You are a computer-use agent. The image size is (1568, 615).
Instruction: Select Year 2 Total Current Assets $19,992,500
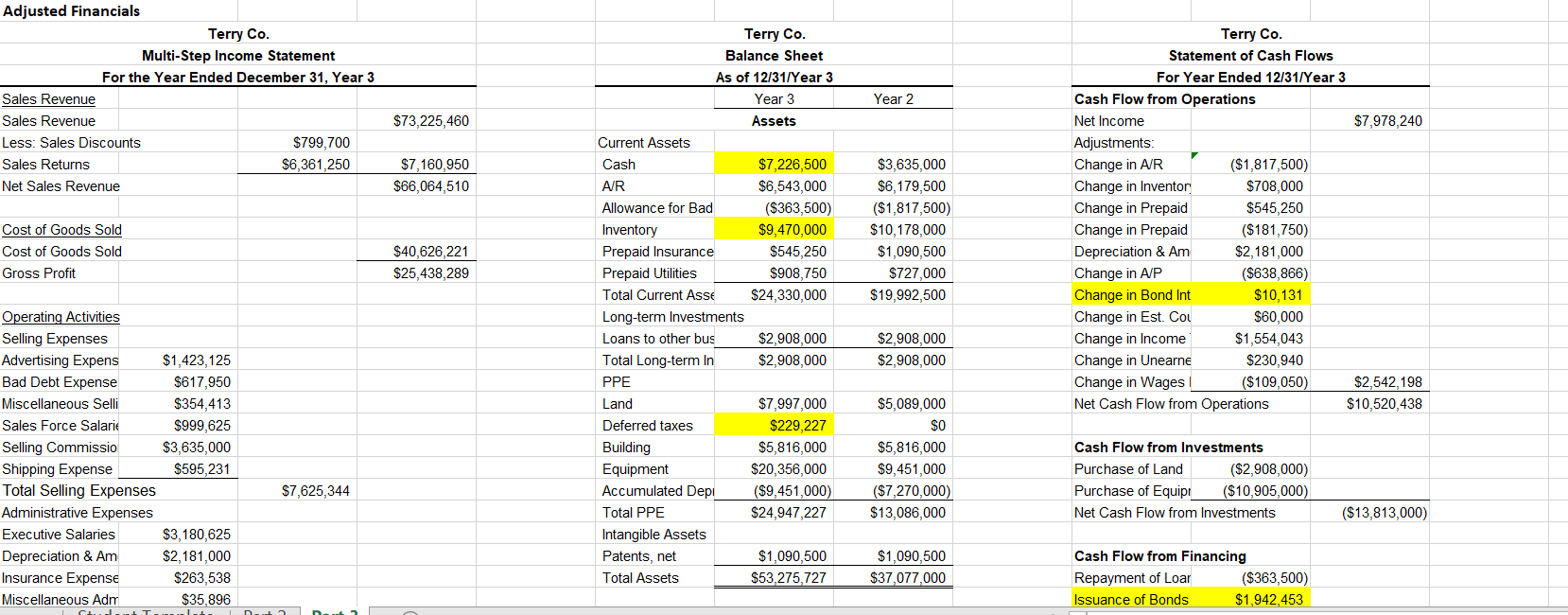pyautogui.click(x=908, y=295)
